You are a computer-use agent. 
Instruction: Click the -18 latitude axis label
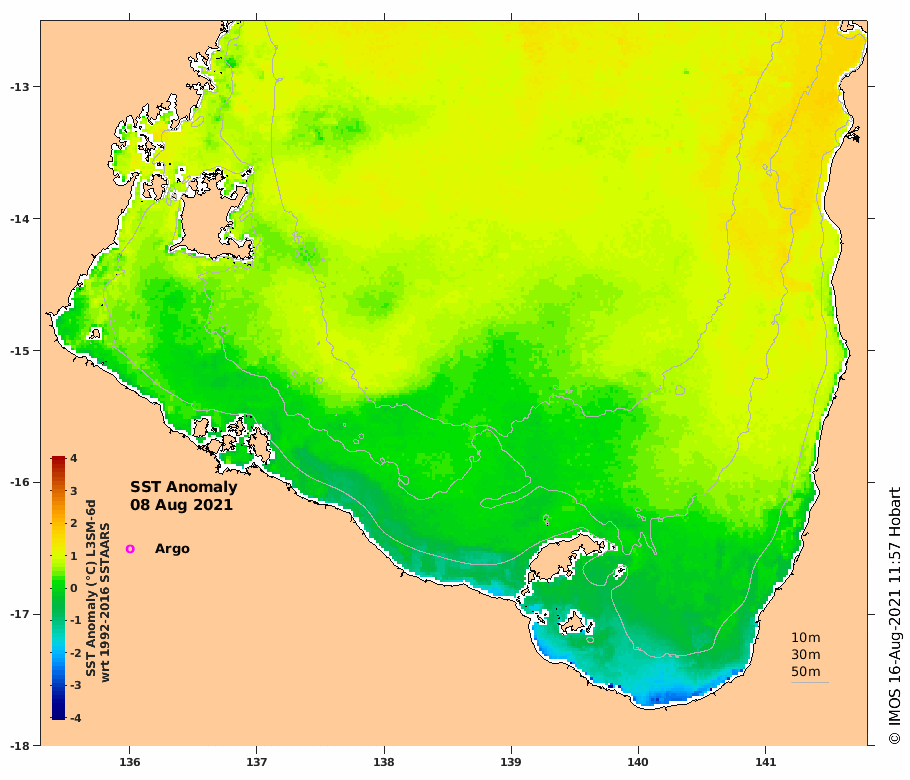pos(18,746)
